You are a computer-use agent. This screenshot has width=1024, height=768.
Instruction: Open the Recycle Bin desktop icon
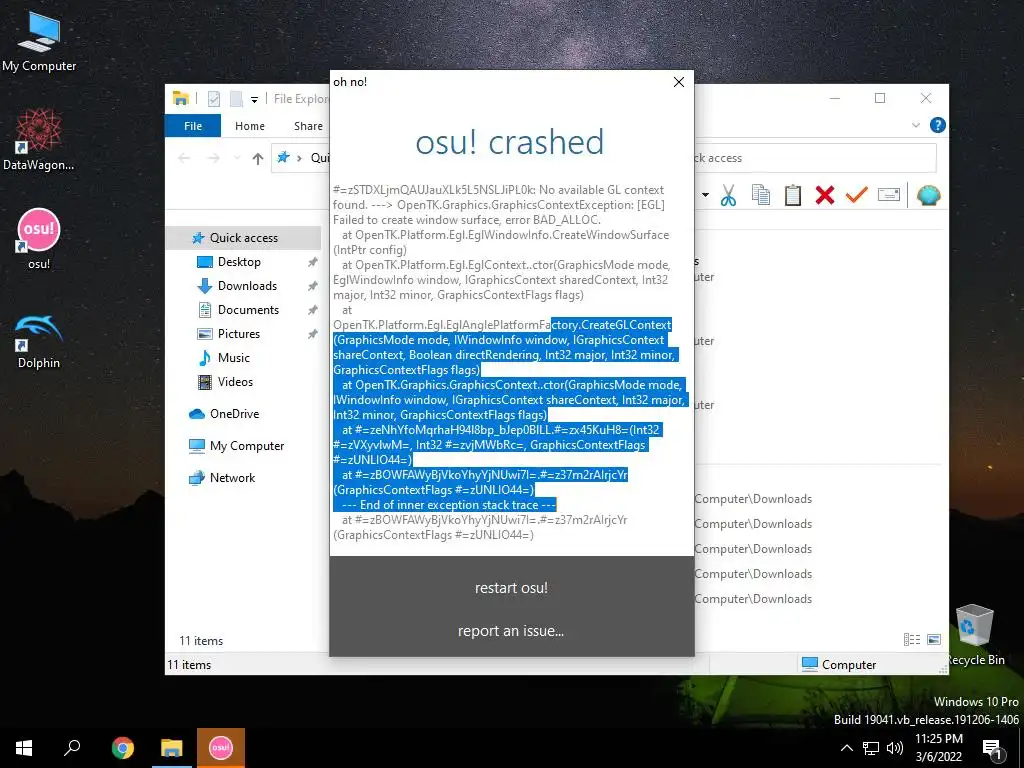click(974, 635)
